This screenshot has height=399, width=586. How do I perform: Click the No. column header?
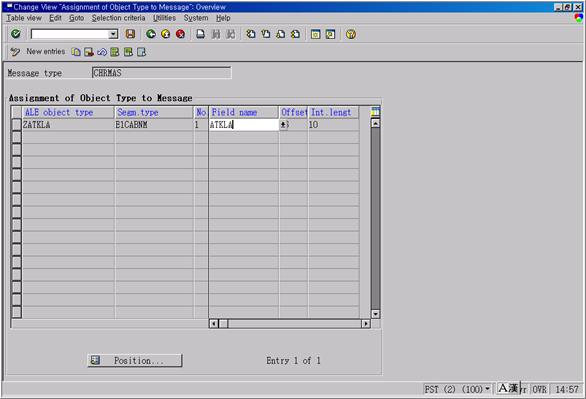click(201, 112)
